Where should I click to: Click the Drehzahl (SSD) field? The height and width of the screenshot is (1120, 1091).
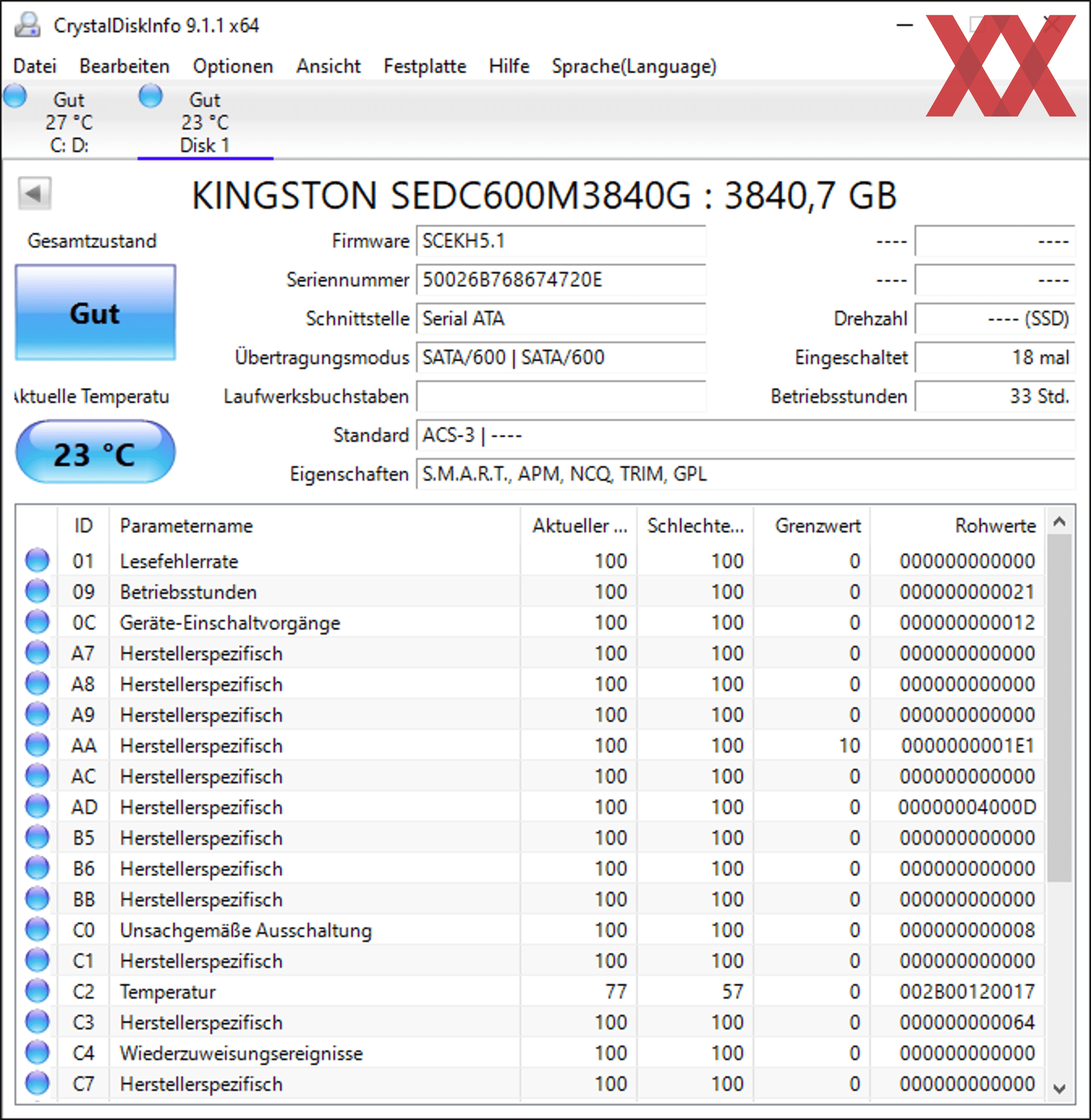coord(995,319)
